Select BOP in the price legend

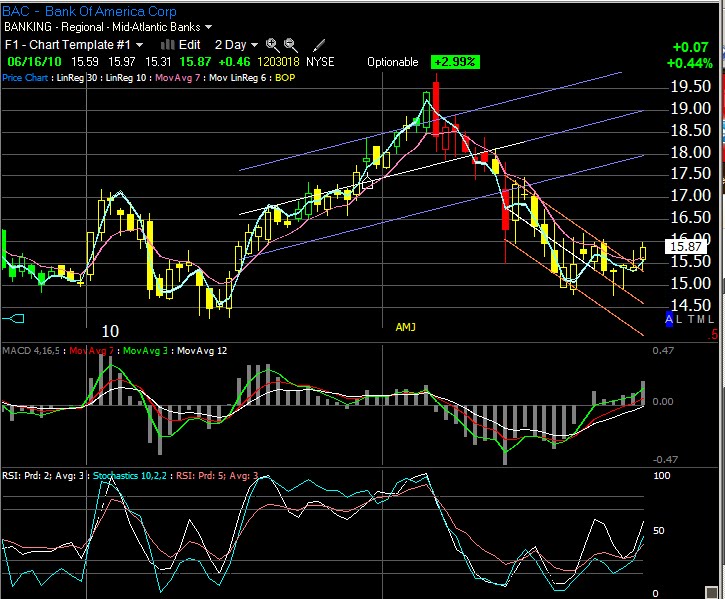tap(285, 78)
